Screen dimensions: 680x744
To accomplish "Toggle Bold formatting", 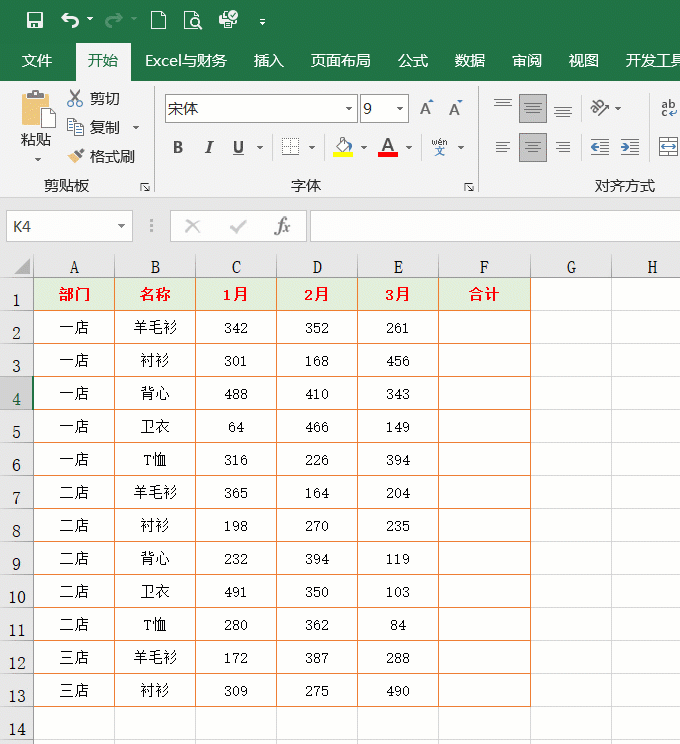I will [178, 148].
